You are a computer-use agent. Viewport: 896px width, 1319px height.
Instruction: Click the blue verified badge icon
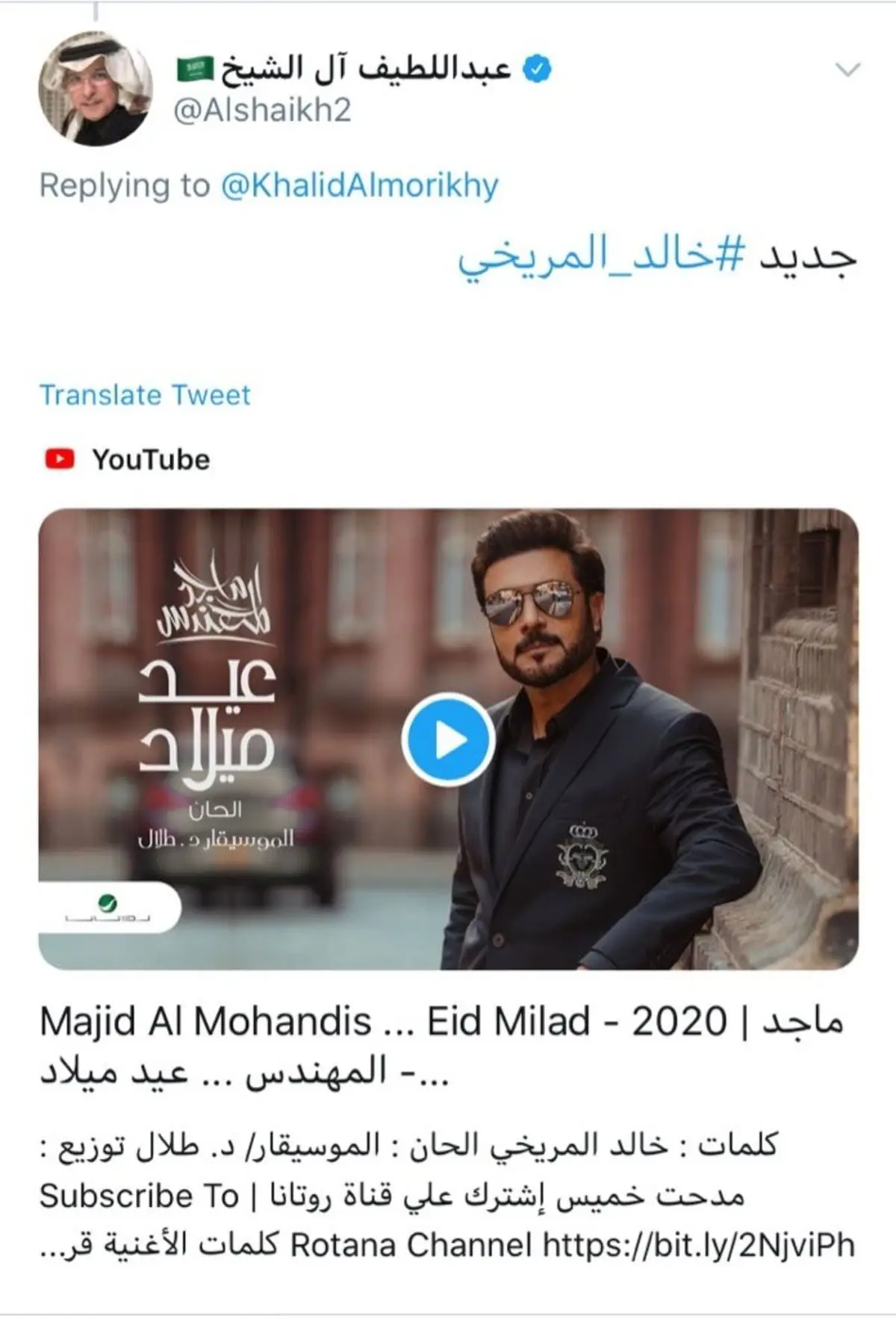tap(538, 69)
